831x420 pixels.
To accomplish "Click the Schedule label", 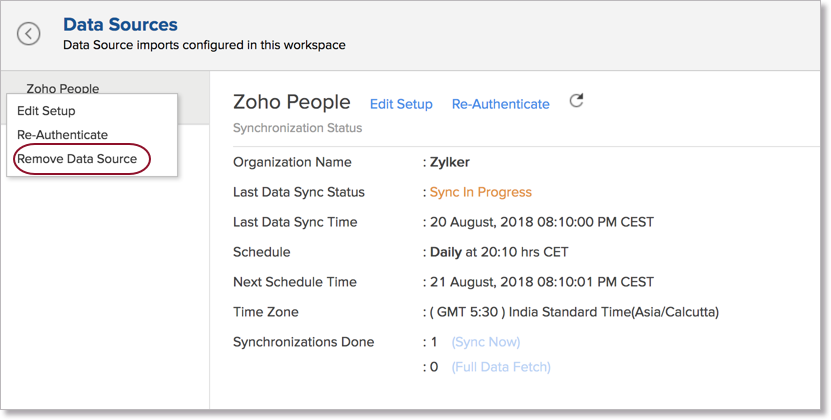I will pos(262,252).
